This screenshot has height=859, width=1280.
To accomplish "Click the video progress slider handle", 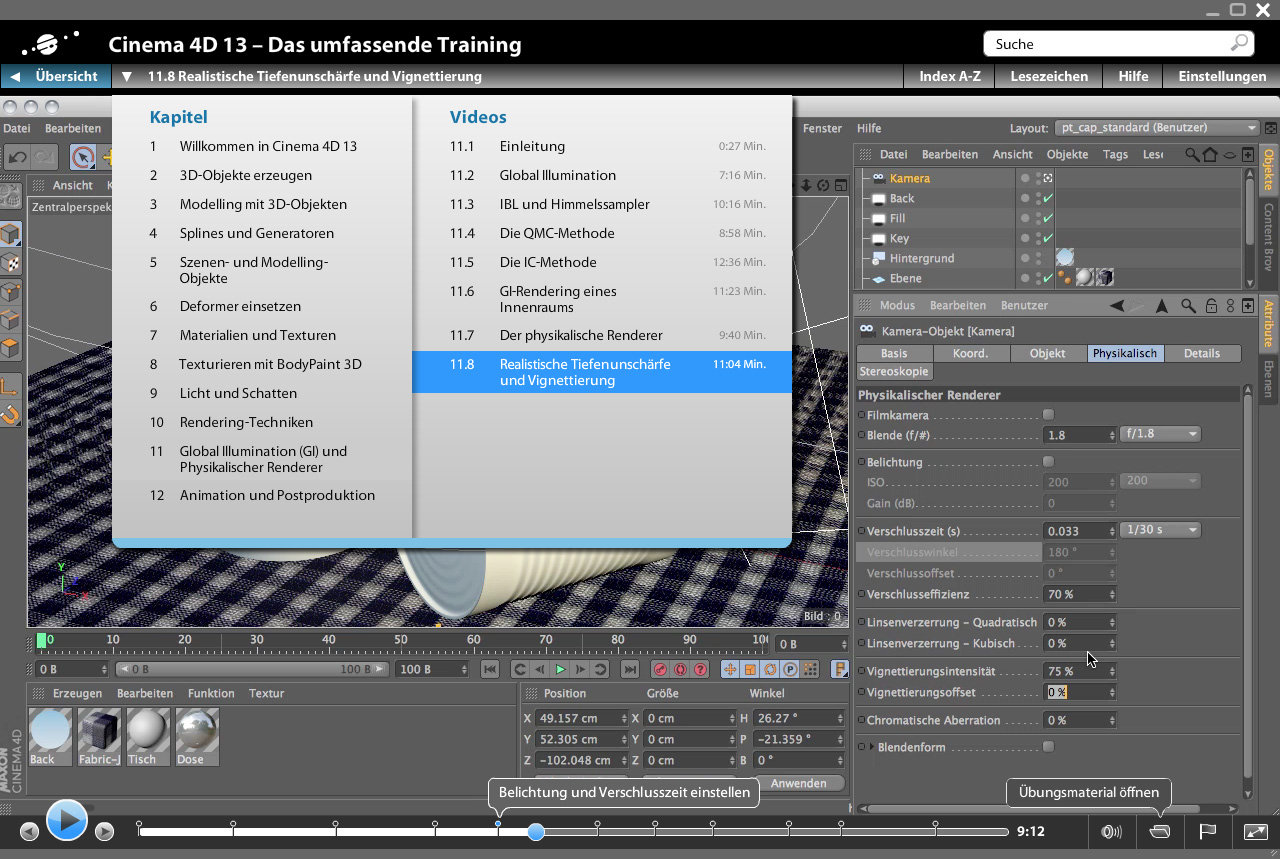I will point(536,831).
